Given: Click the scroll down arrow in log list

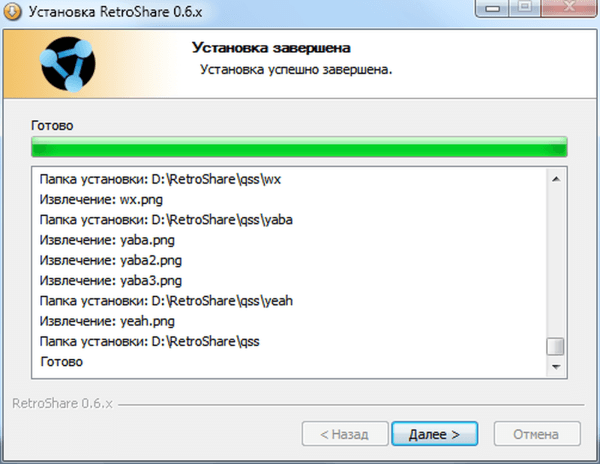Looking at the screenshot, I should coord(556,366).
